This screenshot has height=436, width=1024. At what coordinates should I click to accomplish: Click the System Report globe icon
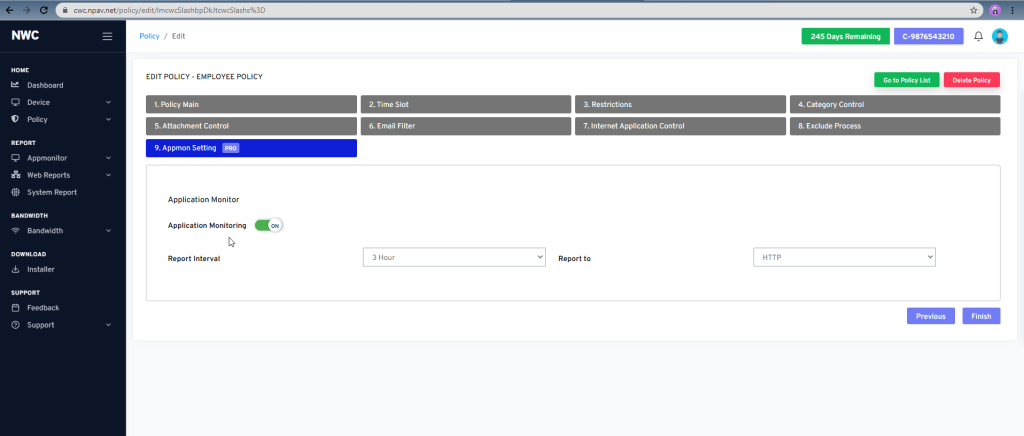coord(15,192)
